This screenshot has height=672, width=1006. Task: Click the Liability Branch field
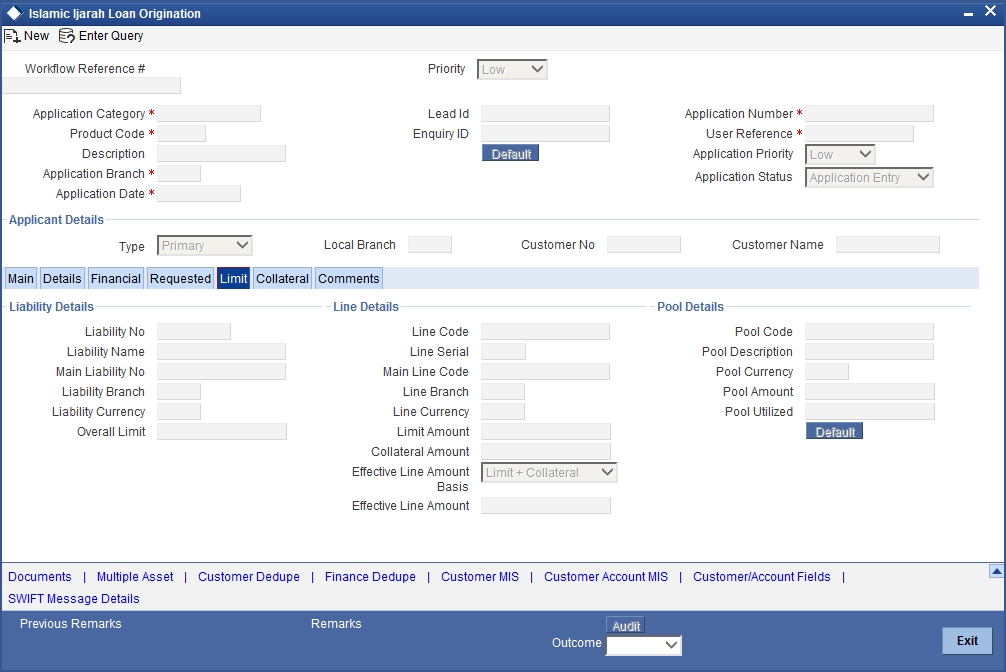179,392
